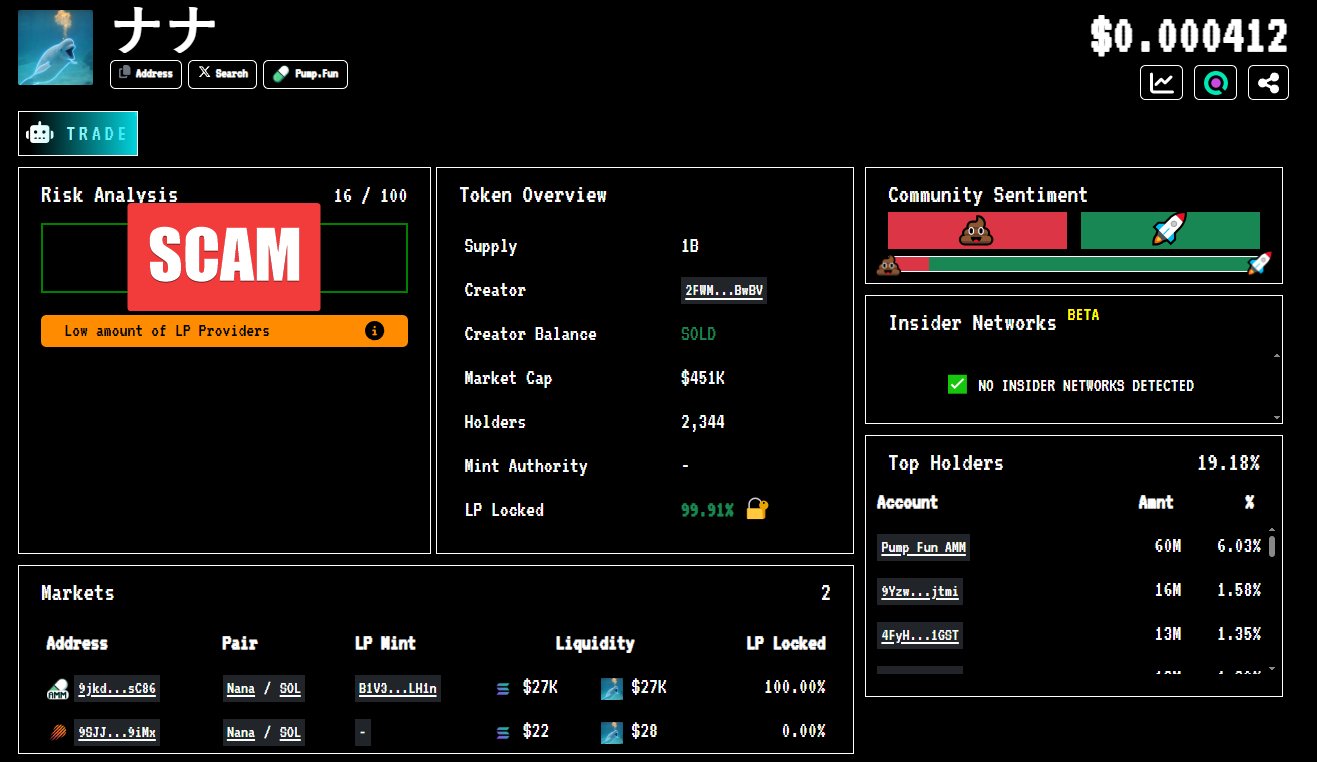Click the Top Holders scroll up arrow
Screen dimensions: 1317x762
[x=1272, y=530]
